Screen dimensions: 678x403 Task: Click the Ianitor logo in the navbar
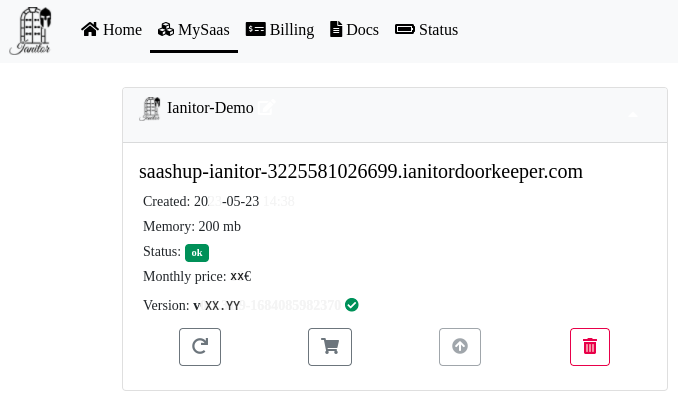tap(30, 30)
